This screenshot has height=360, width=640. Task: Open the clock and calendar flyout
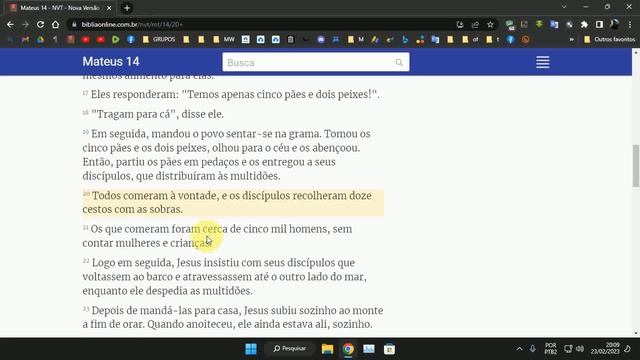click(x=605, y=349)
